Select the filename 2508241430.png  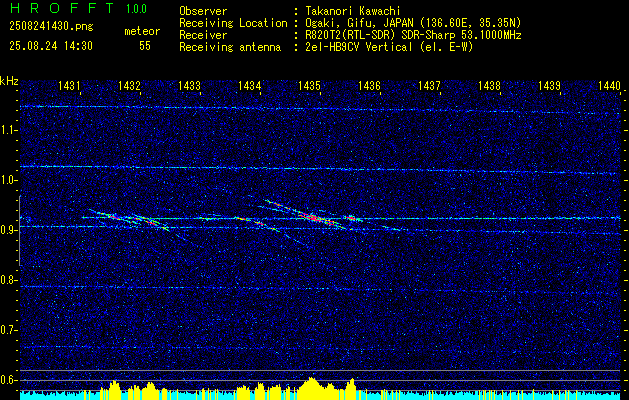tap(51, 27)
